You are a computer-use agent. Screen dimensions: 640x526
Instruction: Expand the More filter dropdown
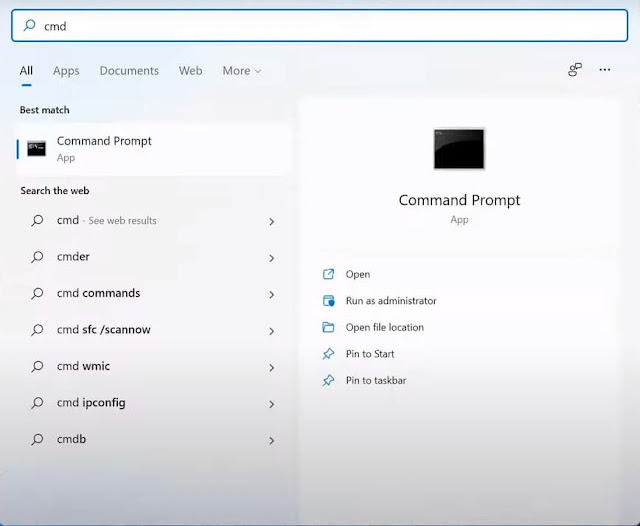click(x=242, y=71)
